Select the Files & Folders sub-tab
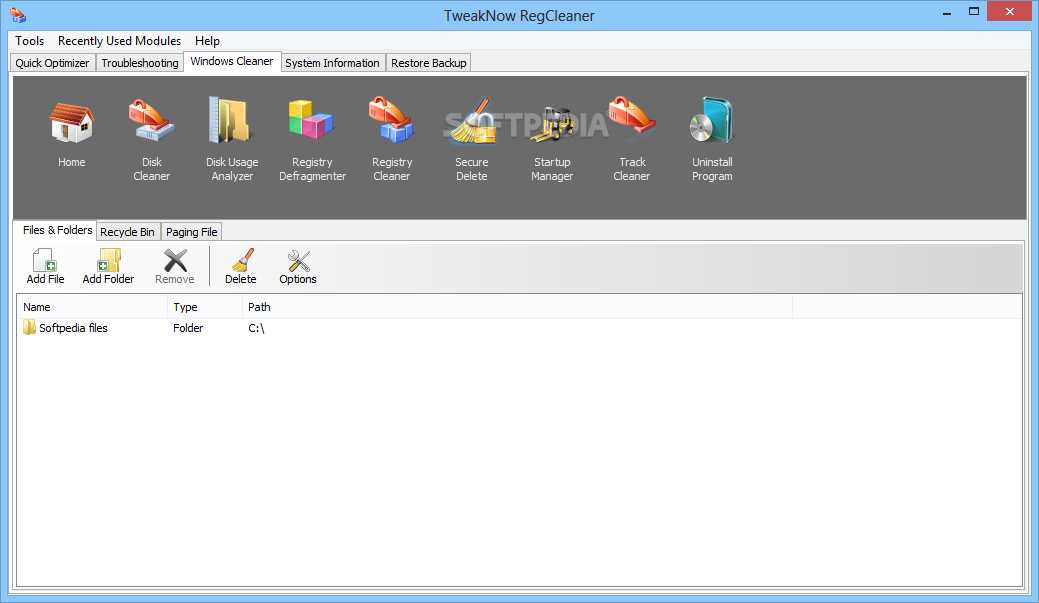Image resolution: width=1039 pixels, height=603 pixels. click(x=57, y=230)
